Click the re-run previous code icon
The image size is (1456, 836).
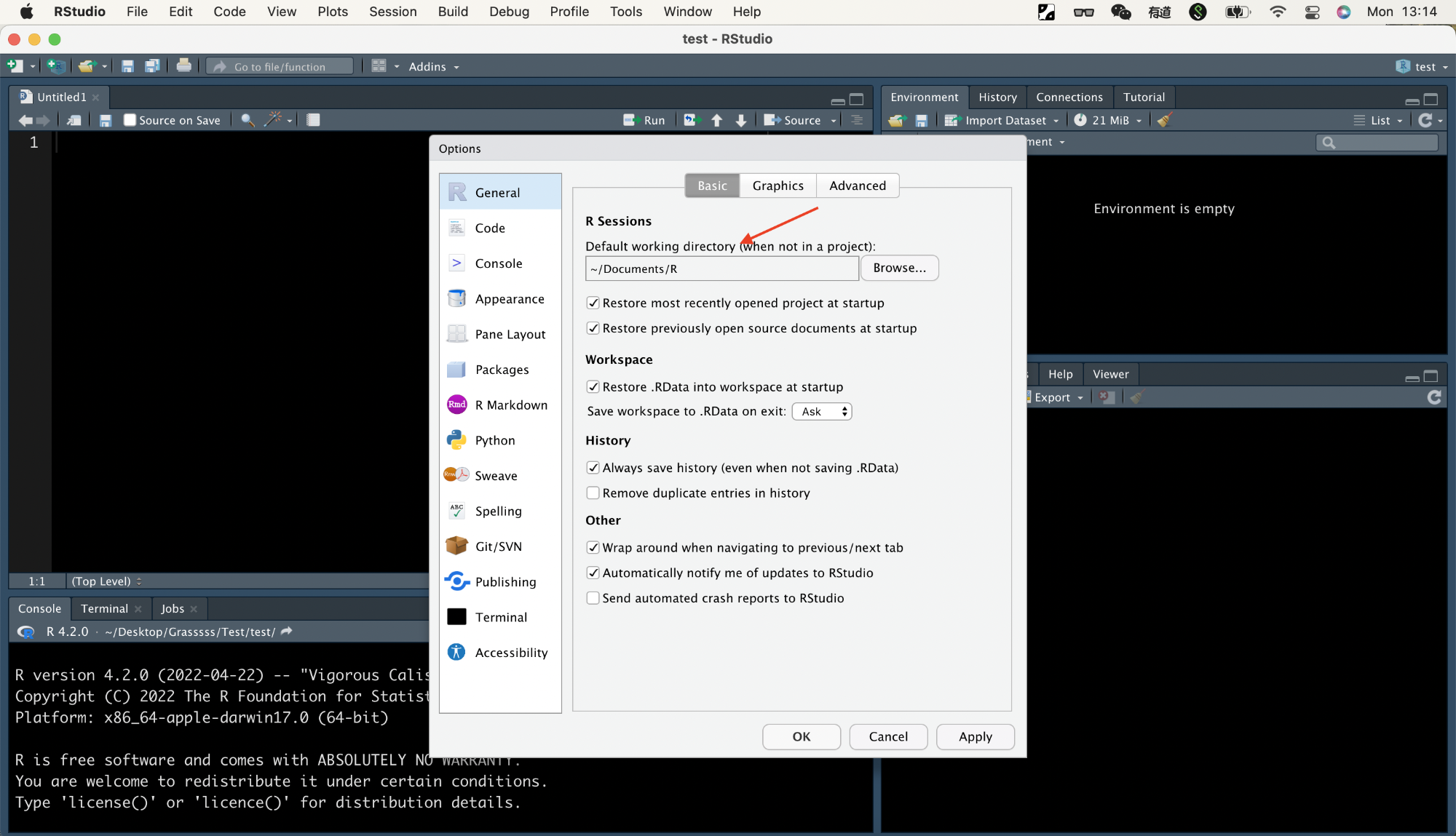coord(690,120)
